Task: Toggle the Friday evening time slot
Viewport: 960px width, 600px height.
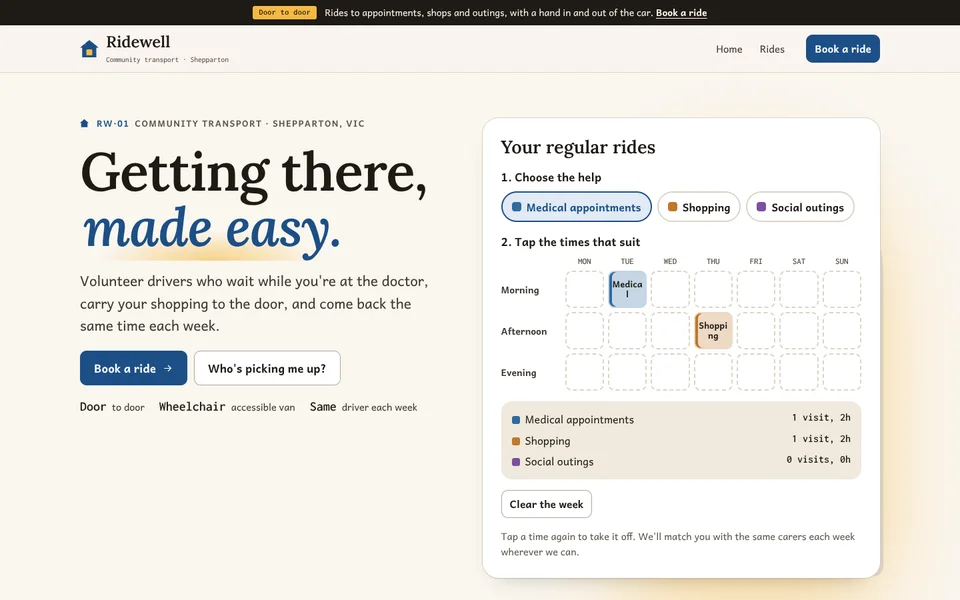Action: [756, 372]
